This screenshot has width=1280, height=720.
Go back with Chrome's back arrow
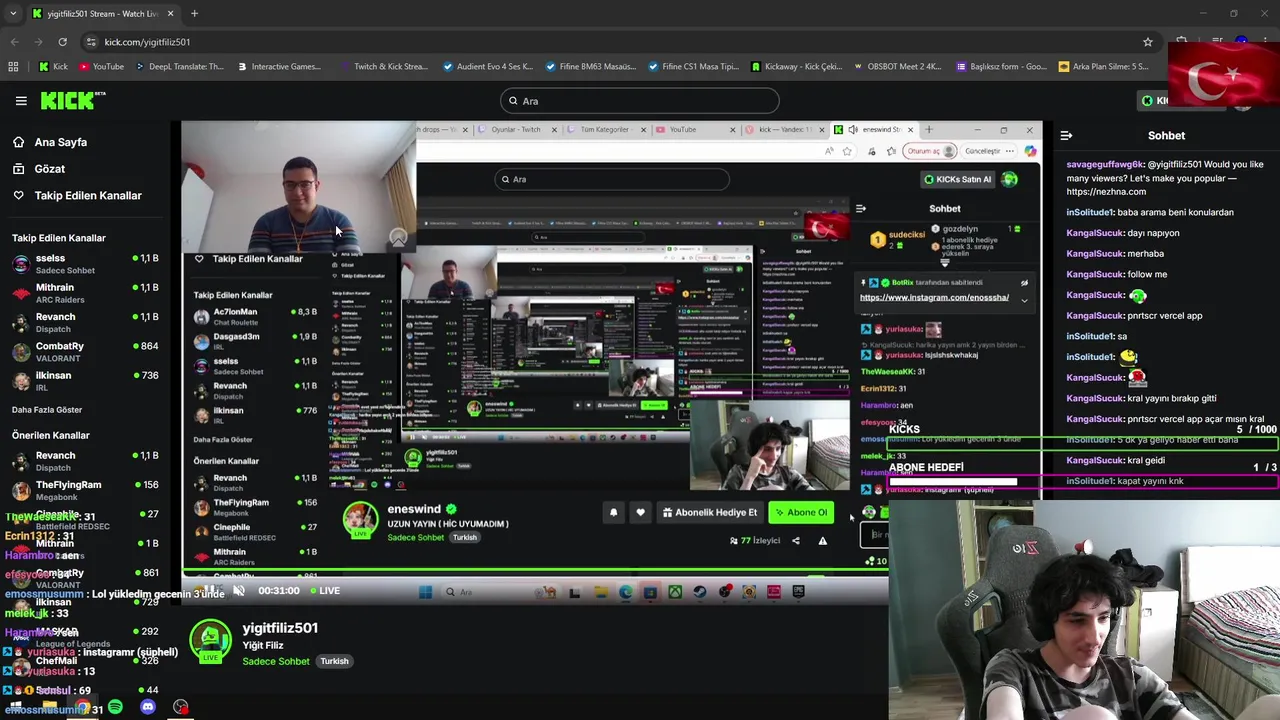14,42
